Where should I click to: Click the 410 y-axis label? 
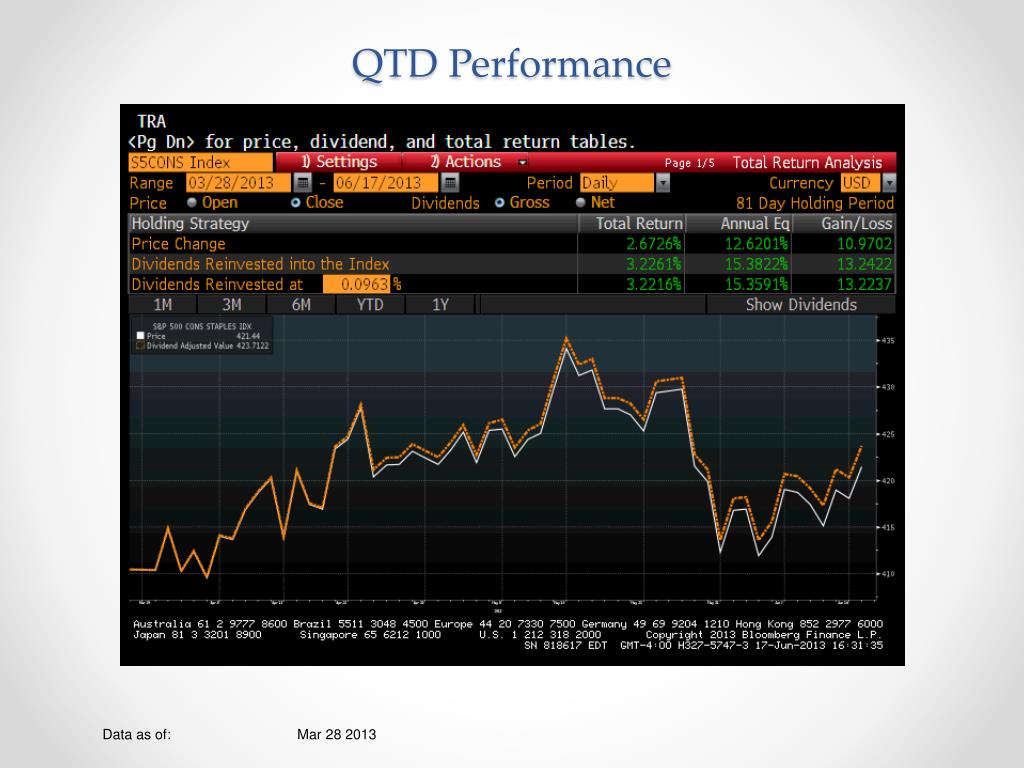coord(887,574)
